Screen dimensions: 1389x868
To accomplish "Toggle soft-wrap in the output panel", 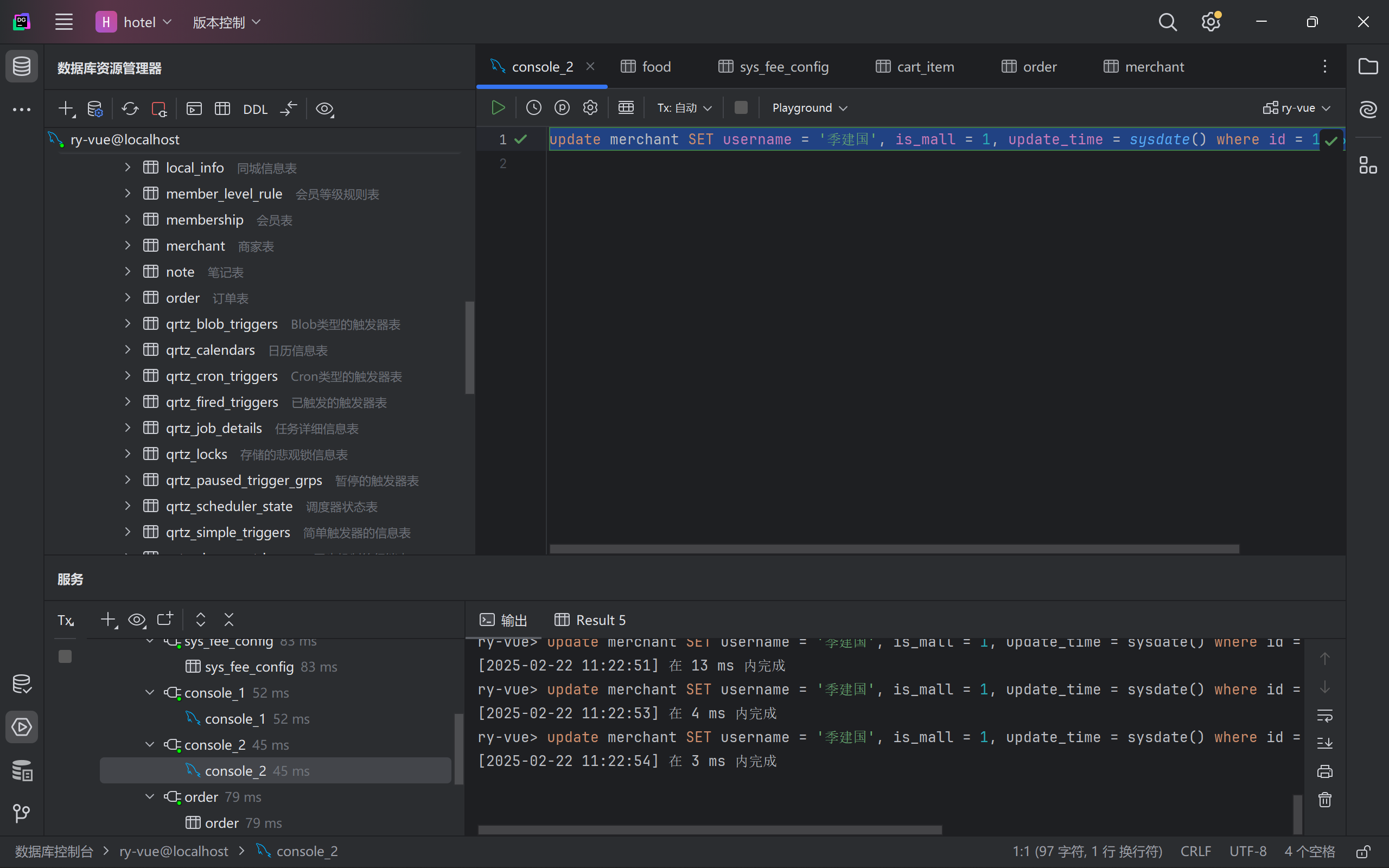I will point(1325,716).
